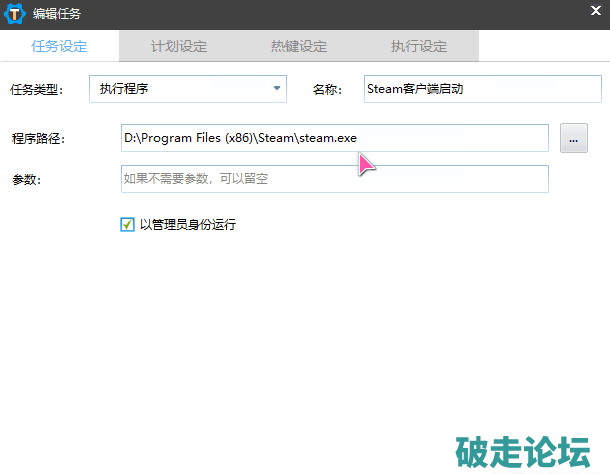Select the 执行设定 tab

coord(419,46)
